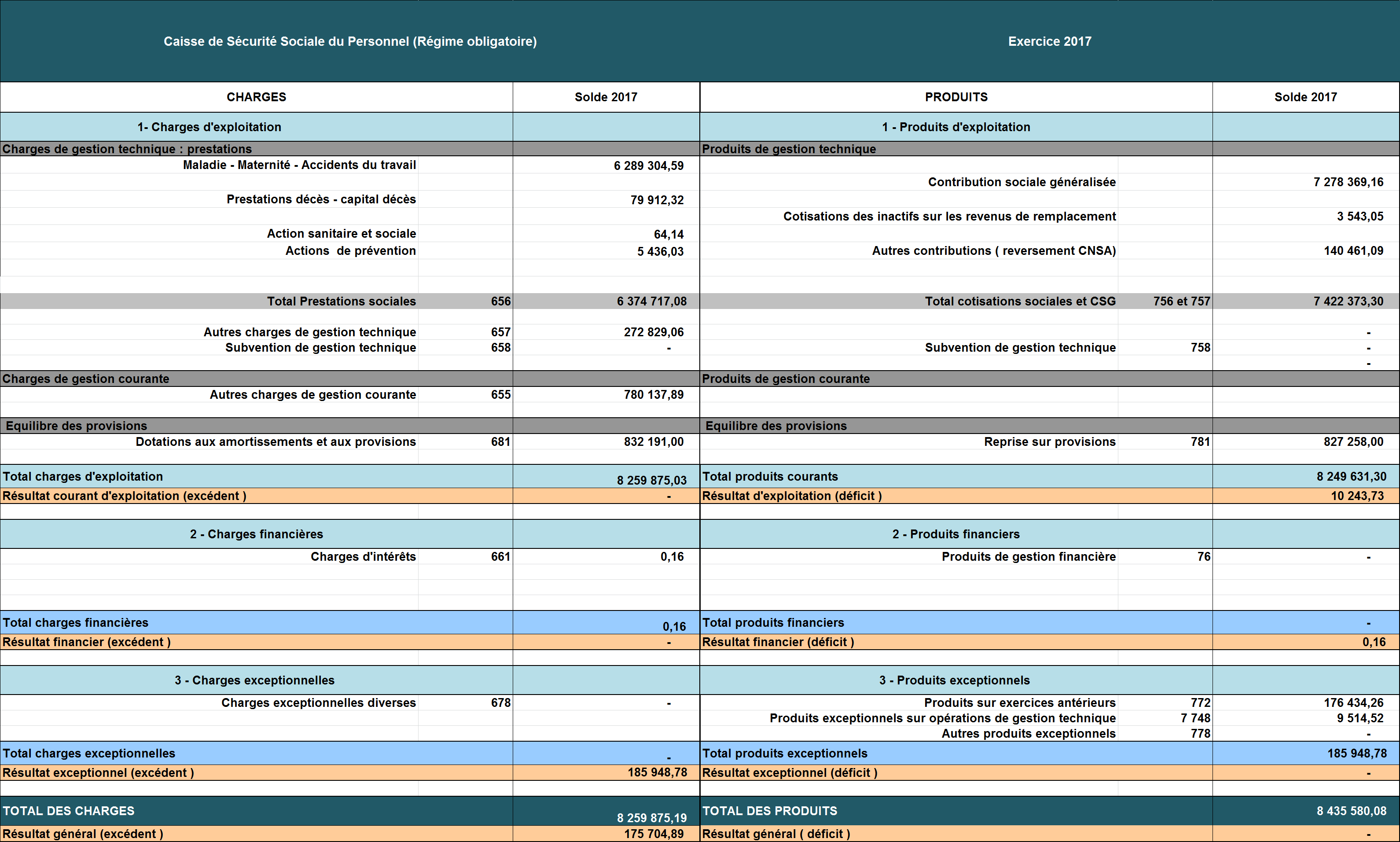1400x842 pixels.
Task: Click the 2 - Produits financiers section header
Action: pos(955,534)
